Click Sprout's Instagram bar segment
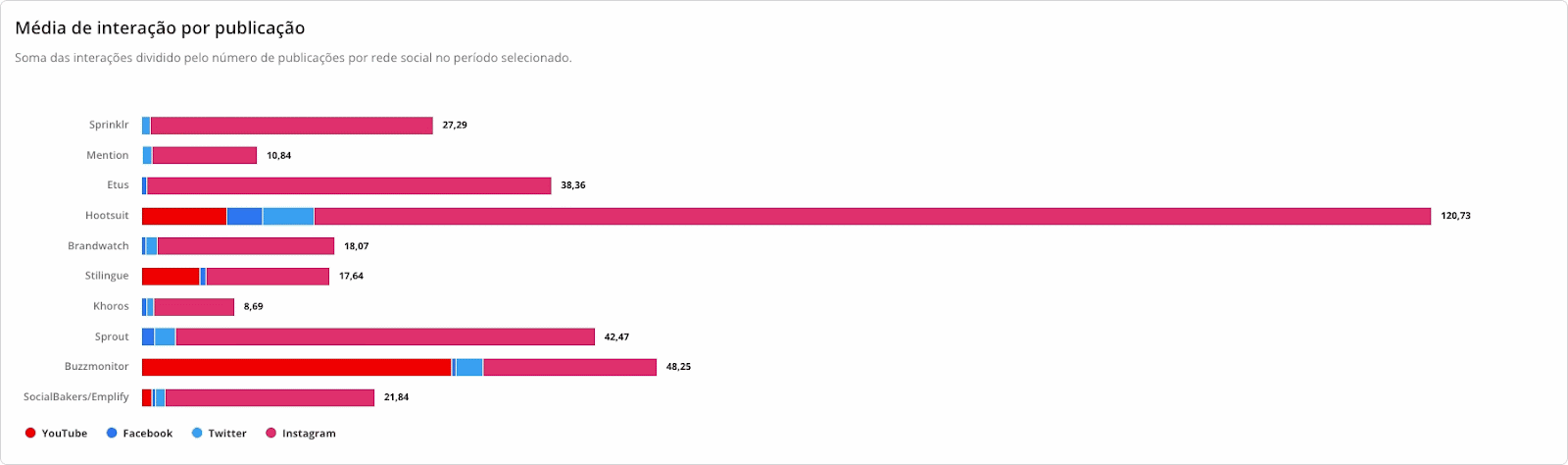This screenshot has width=1568, height=465. pos(385,336)
